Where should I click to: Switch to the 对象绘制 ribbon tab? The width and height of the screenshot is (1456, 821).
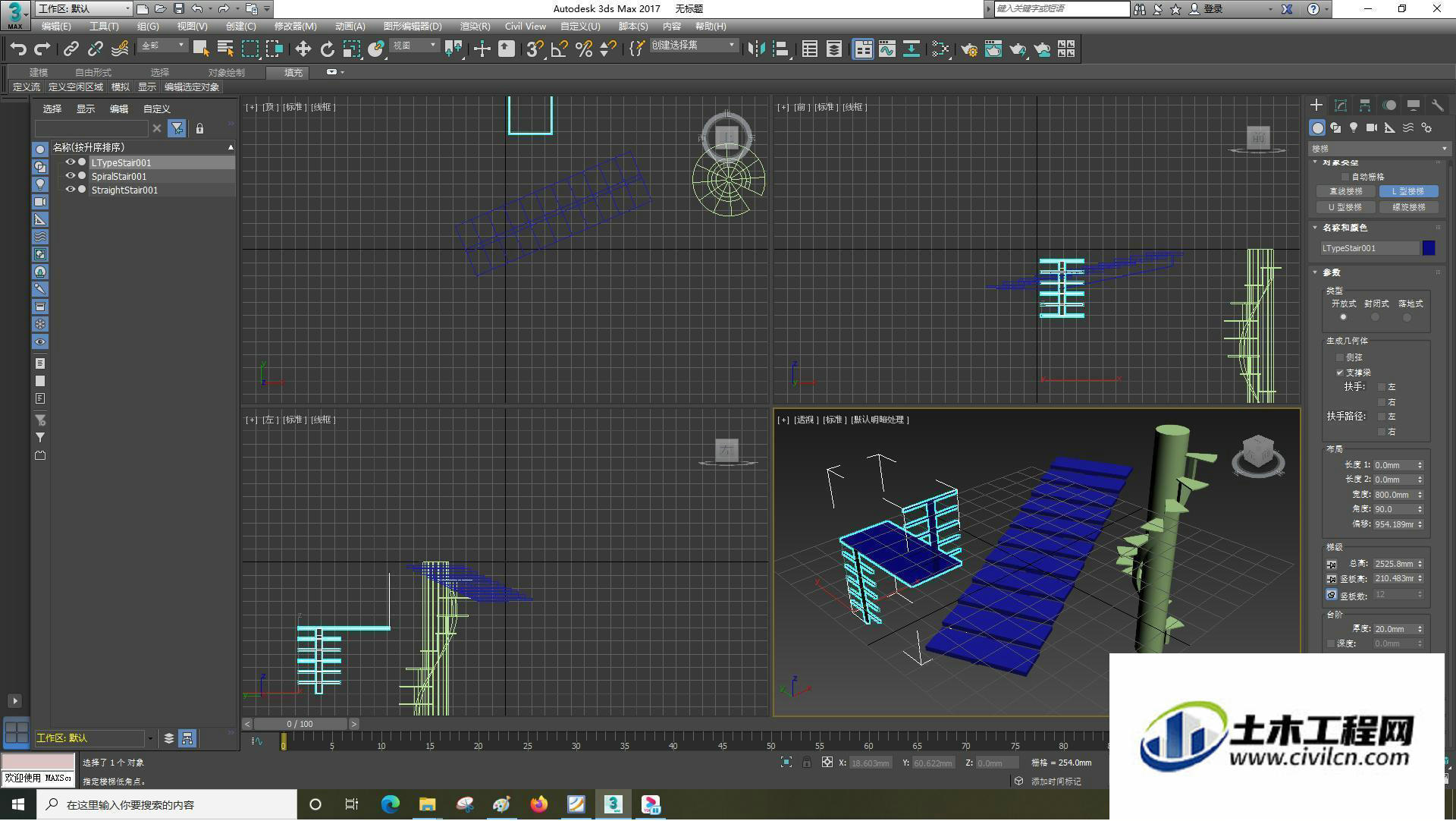pyautogui.click(x=226, y=73)
